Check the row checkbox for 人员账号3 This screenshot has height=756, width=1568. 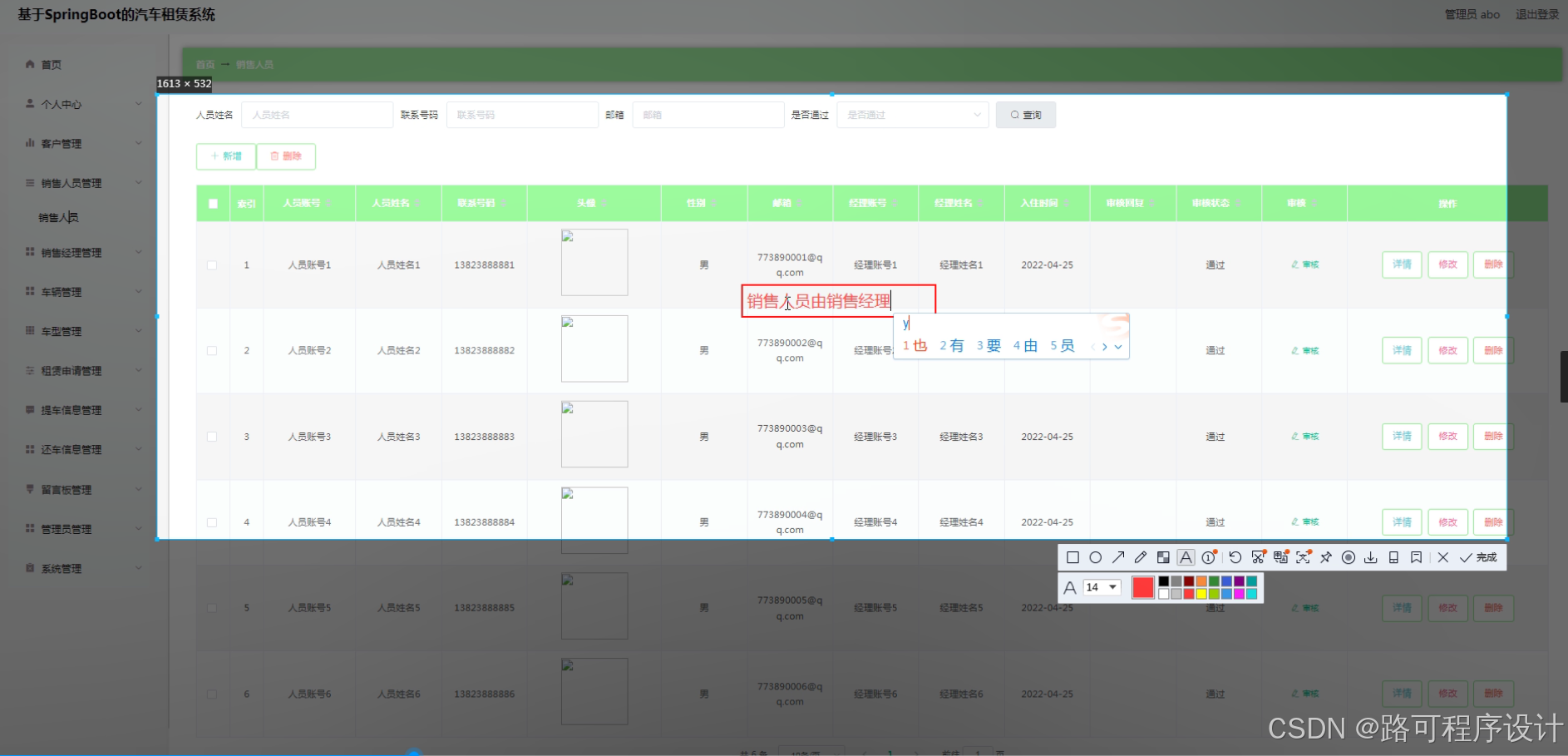[x=212, y=437]
